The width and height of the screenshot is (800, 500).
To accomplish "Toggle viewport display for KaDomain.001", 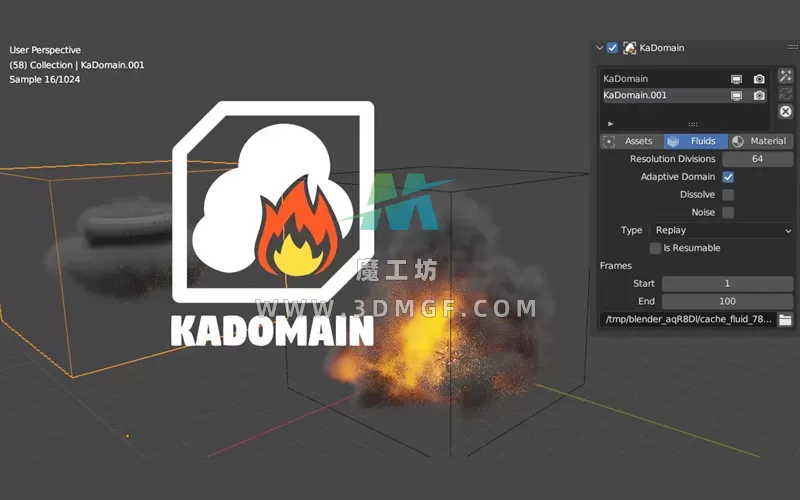I will click(x=736, y=96).
